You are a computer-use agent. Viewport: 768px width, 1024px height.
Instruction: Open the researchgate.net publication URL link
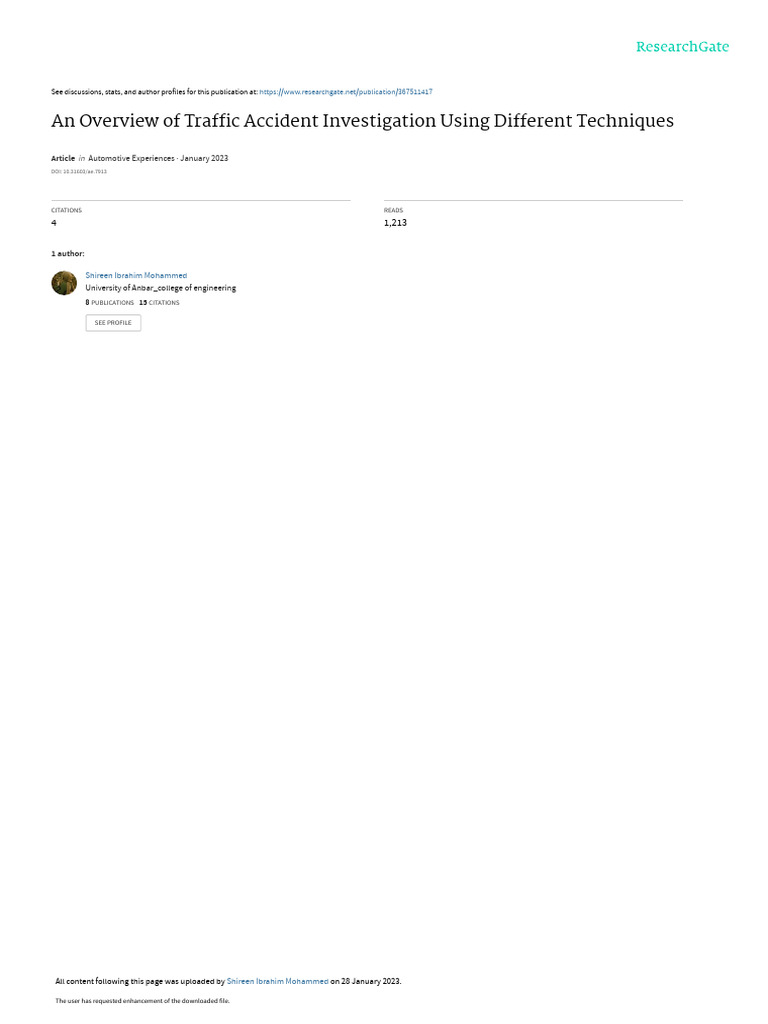(345, 92)
